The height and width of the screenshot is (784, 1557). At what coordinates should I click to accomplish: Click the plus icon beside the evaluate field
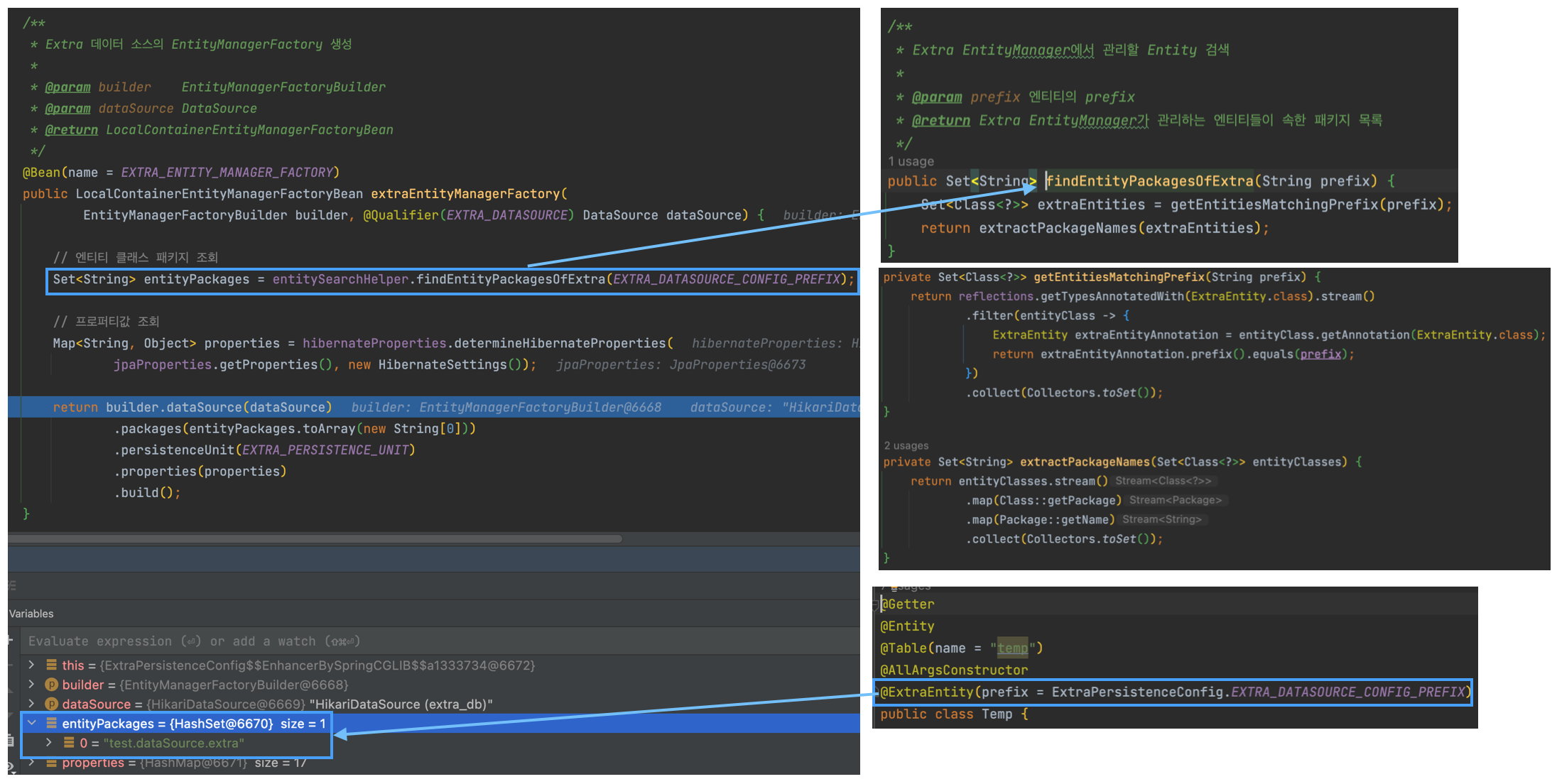pos(11,641)
